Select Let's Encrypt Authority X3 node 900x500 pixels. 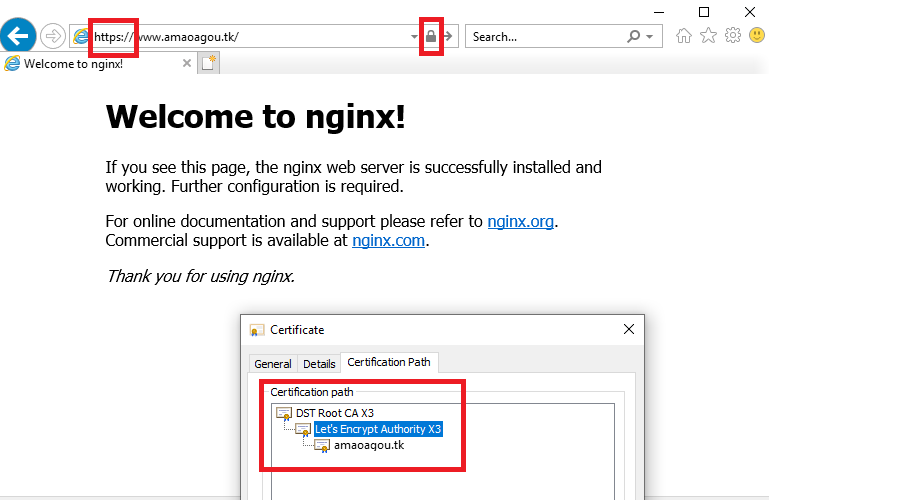378,429
